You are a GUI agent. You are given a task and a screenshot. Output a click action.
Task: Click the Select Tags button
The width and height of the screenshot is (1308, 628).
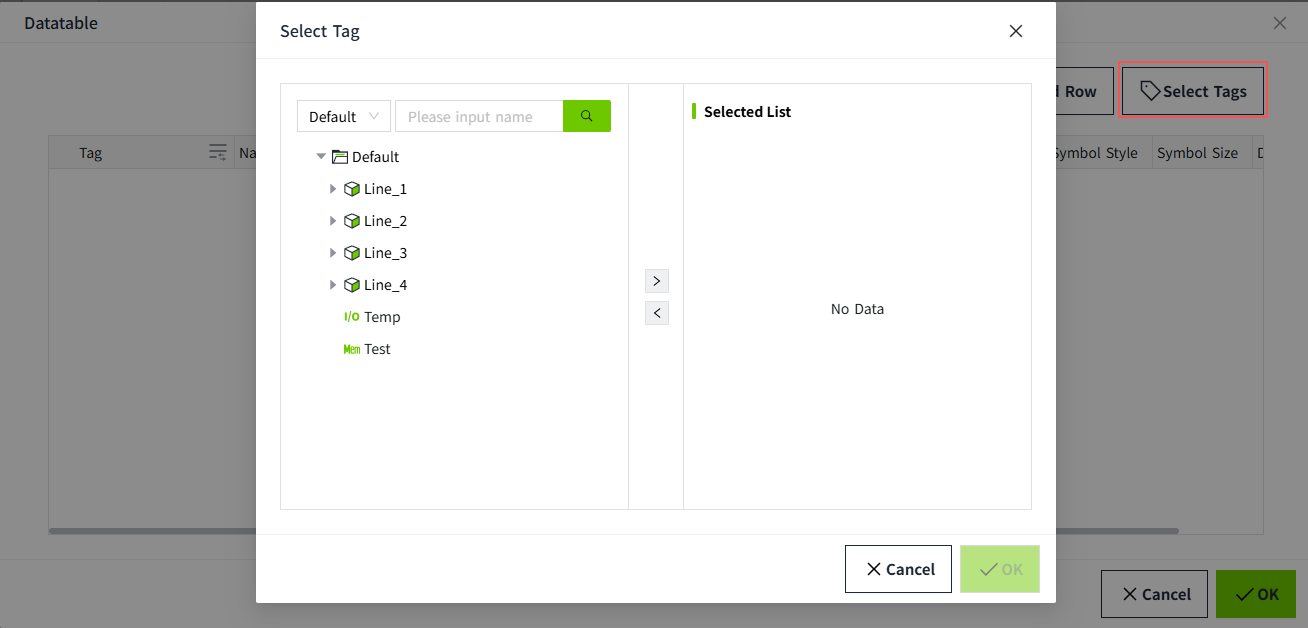pos(1193,91)
